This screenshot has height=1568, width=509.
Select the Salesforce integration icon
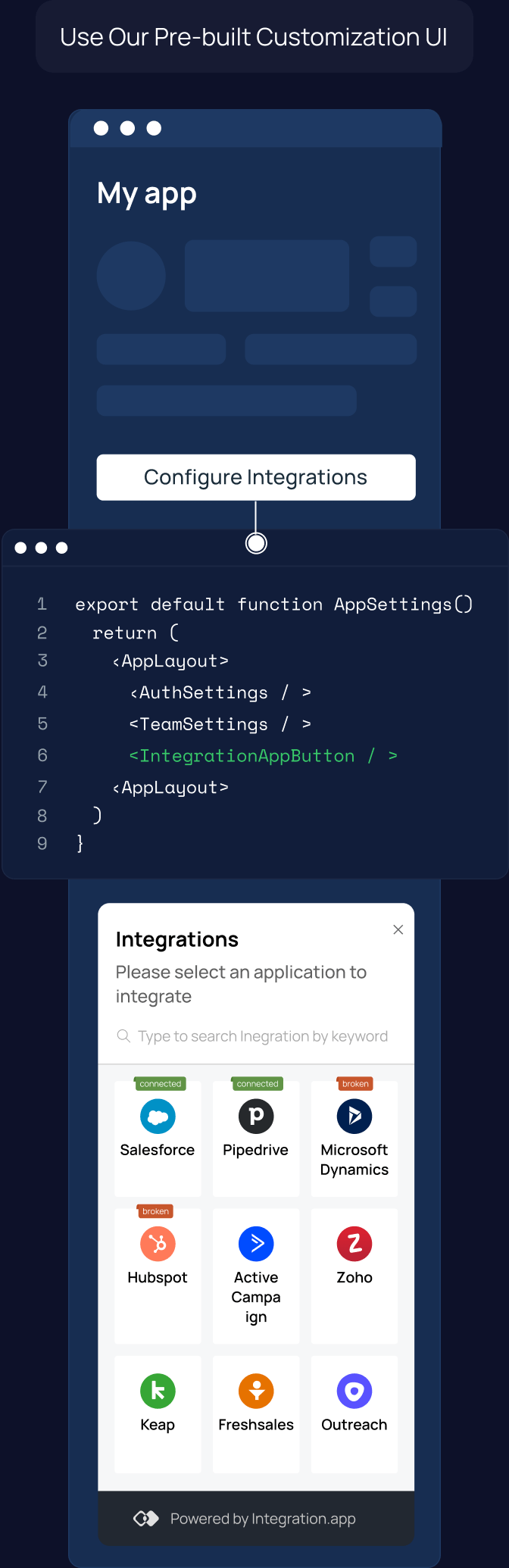(x=158, y=1116)
